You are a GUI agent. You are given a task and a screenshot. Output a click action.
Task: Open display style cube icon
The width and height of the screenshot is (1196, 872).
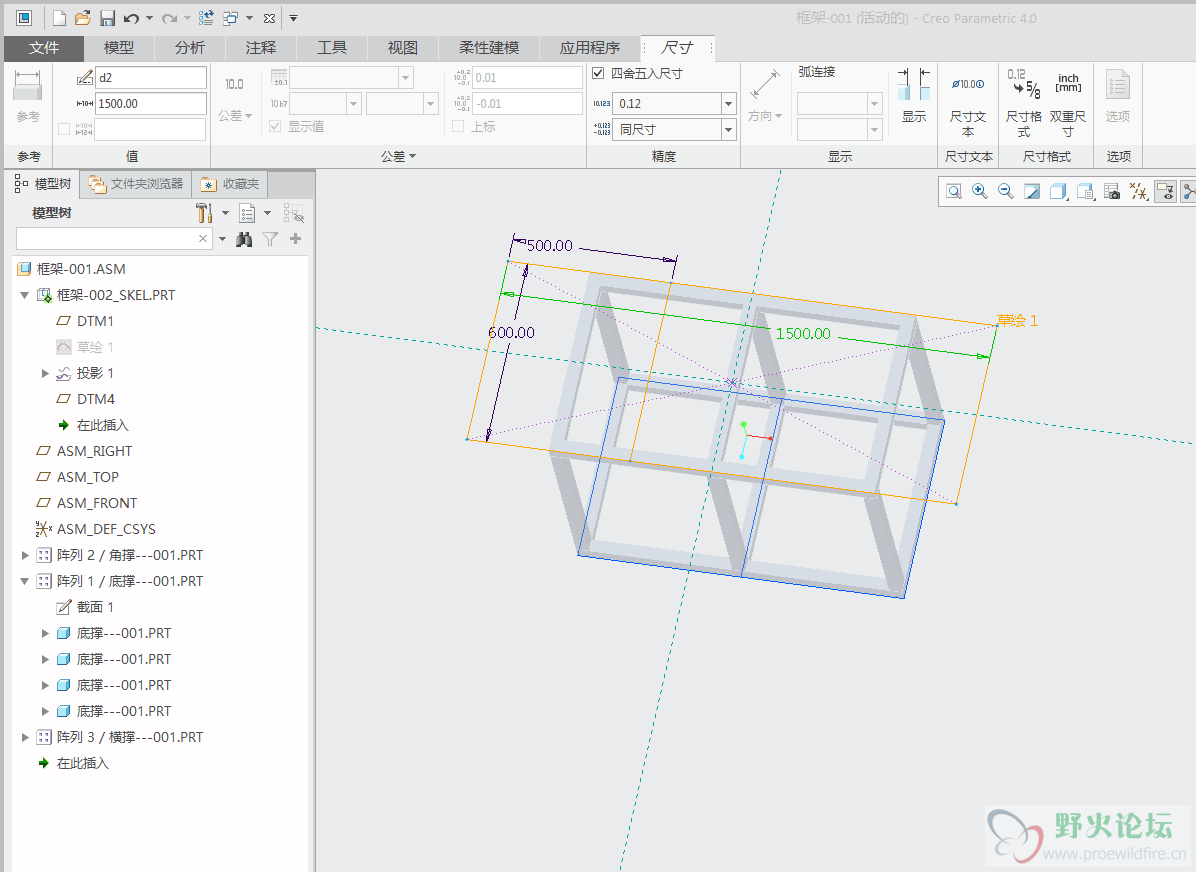pos(1058,191)
